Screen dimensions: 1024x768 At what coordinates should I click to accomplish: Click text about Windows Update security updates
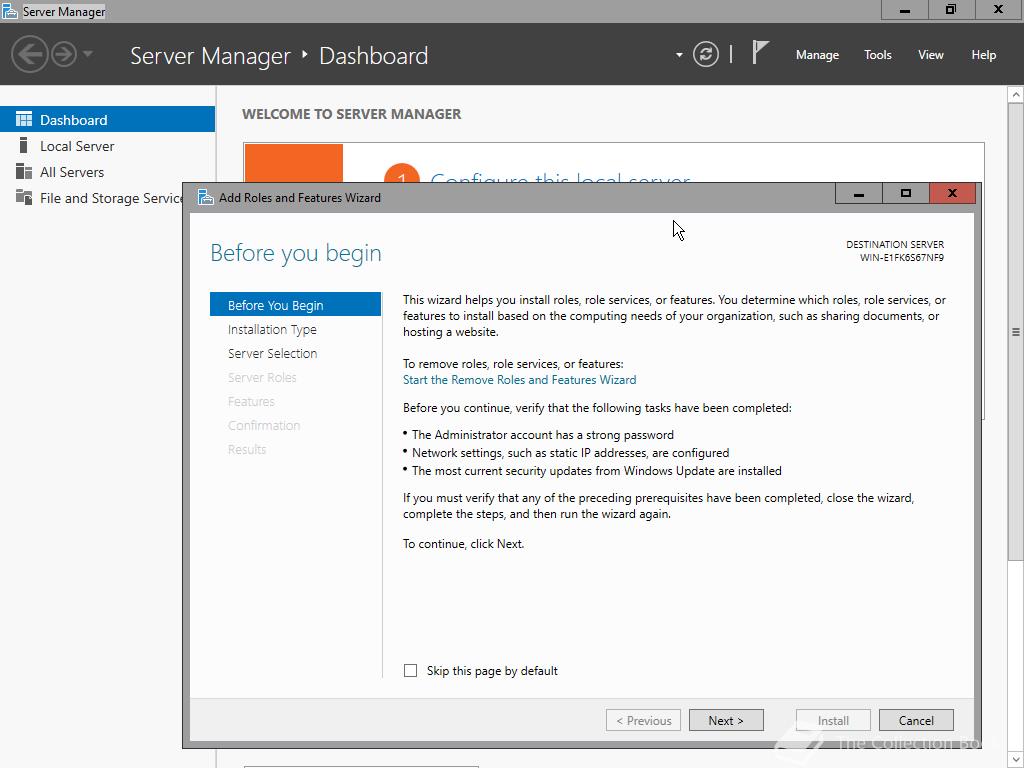click(x=597, y=471)
